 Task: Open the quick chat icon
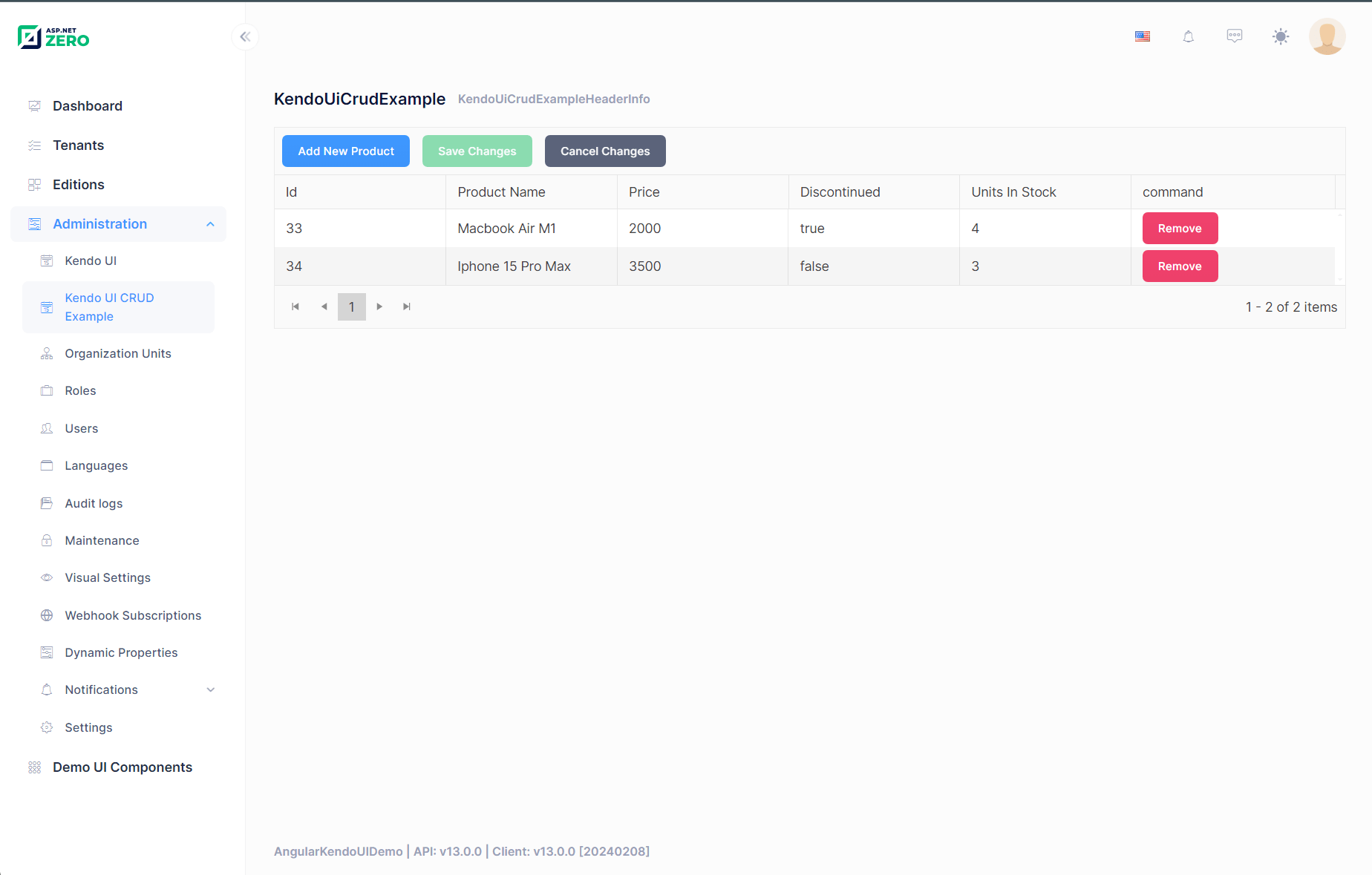(1234, 36)
